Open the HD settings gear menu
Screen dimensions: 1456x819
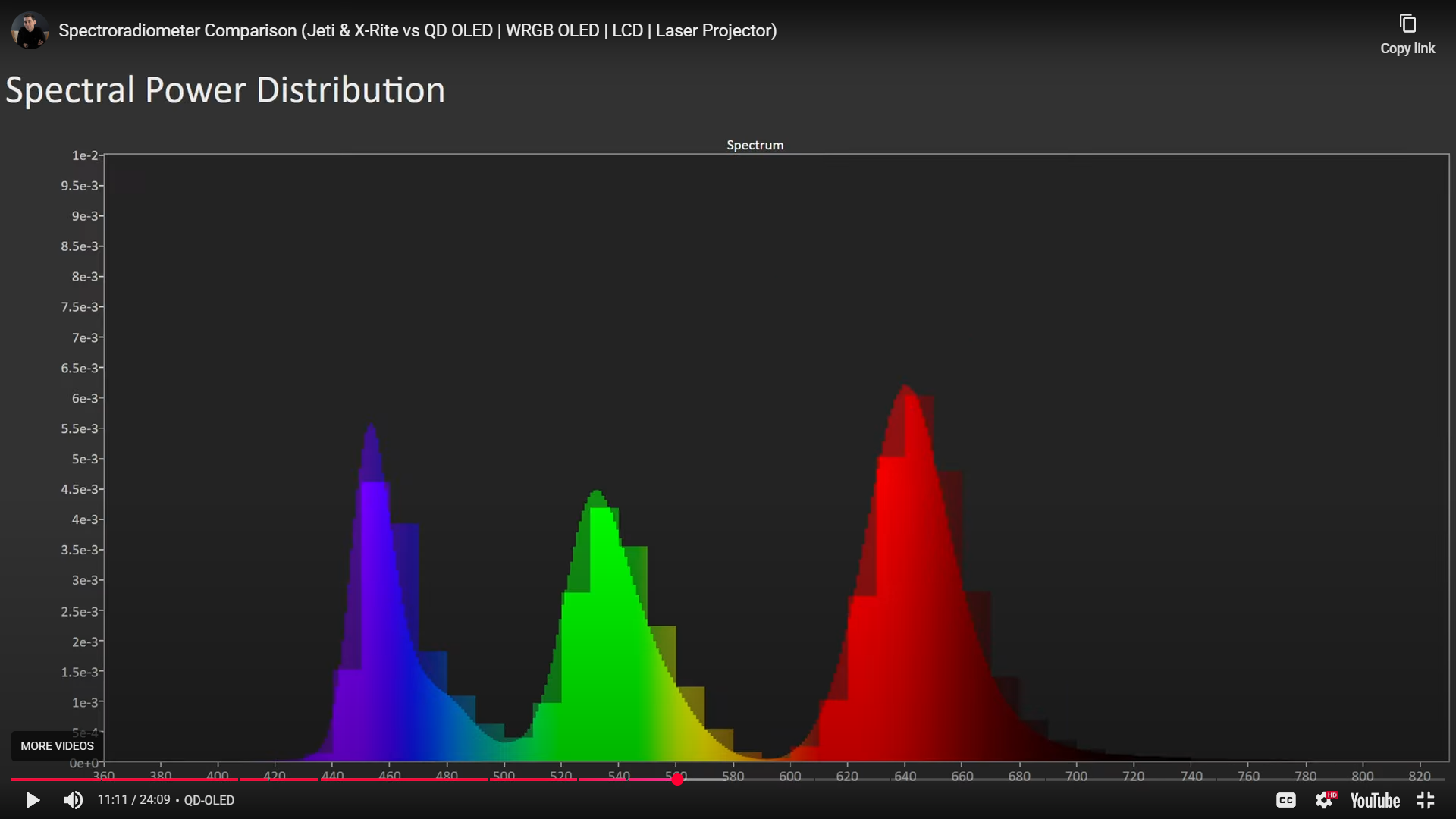[1325, 800]
